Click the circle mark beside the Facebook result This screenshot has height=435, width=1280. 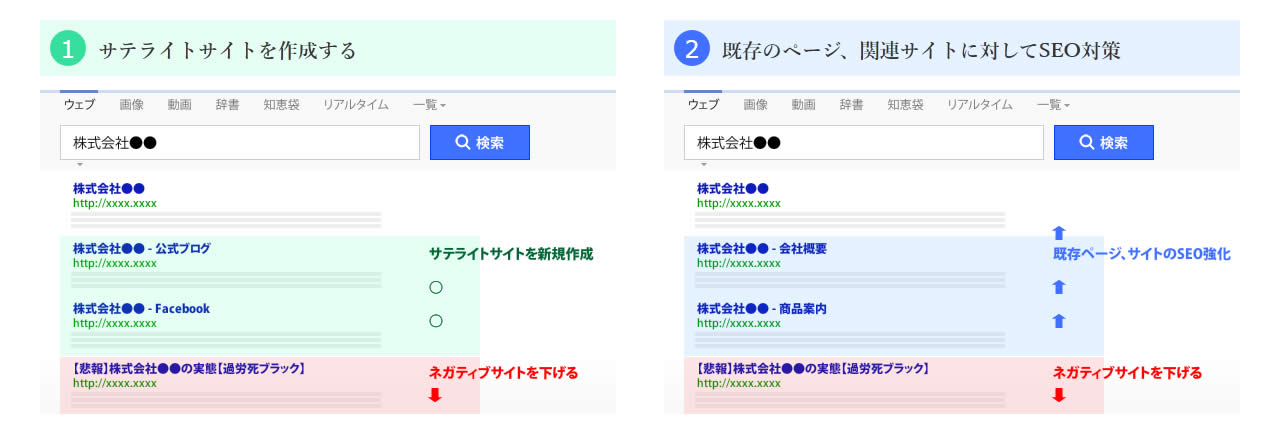[x=435, y=321]
